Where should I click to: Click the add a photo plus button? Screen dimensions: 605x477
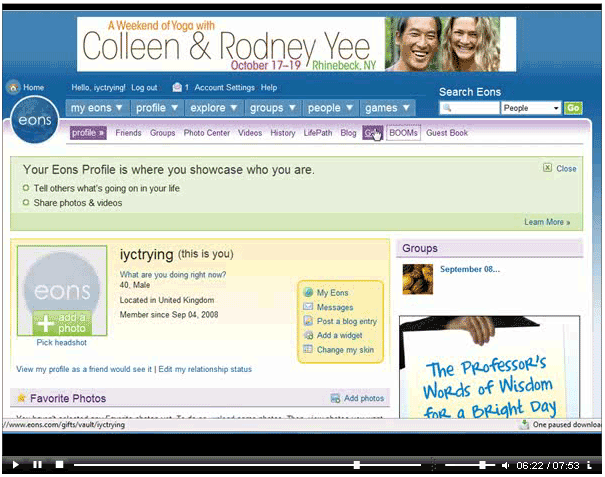pyautogui.click(x=62, y=323)
